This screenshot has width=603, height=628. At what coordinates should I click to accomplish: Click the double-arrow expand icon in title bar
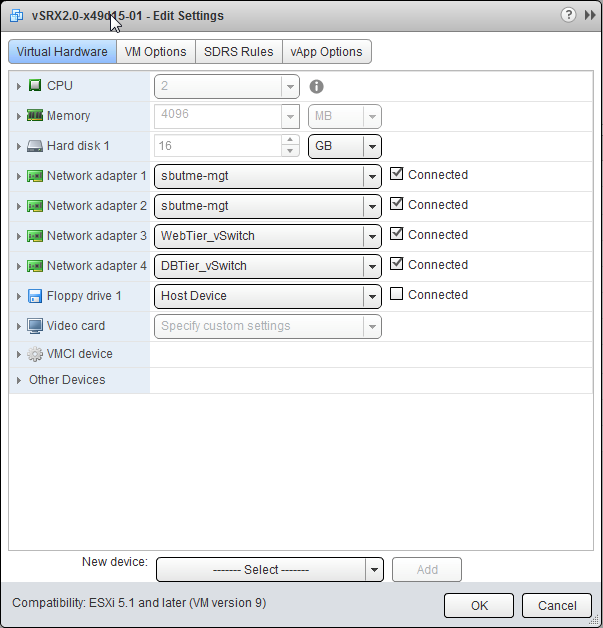(x=590, y=15)
